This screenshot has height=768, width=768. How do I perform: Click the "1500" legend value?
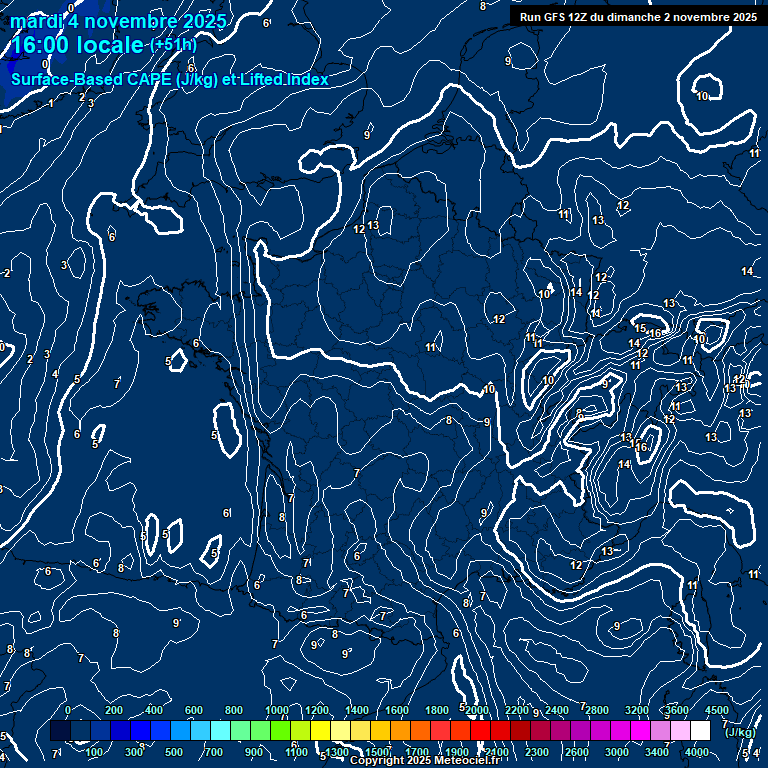pyautogui.click(x=377, y=752)
